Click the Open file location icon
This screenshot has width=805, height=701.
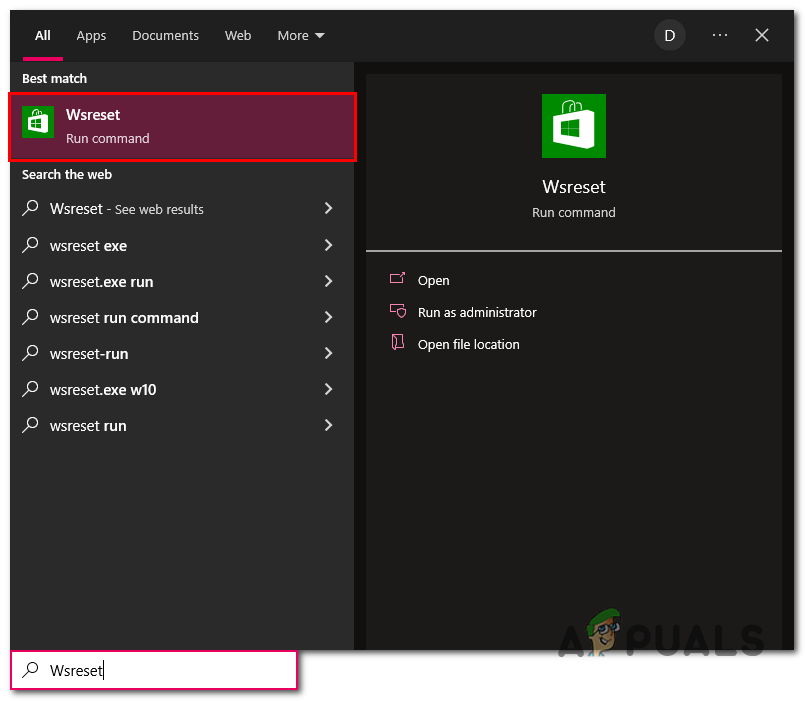398,344
